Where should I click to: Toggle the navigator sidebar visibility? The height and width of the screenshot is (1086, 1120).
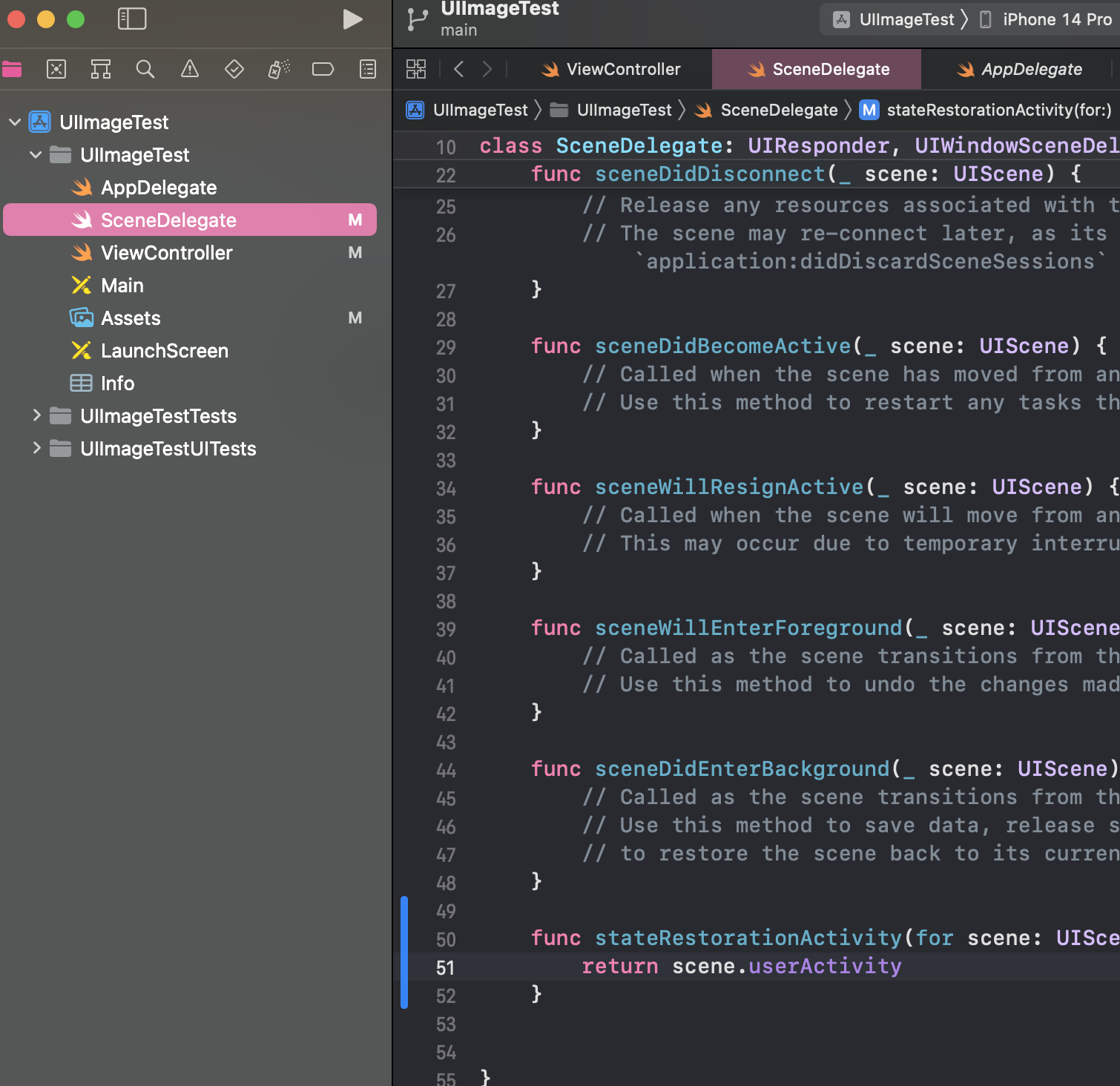(132, 19)
